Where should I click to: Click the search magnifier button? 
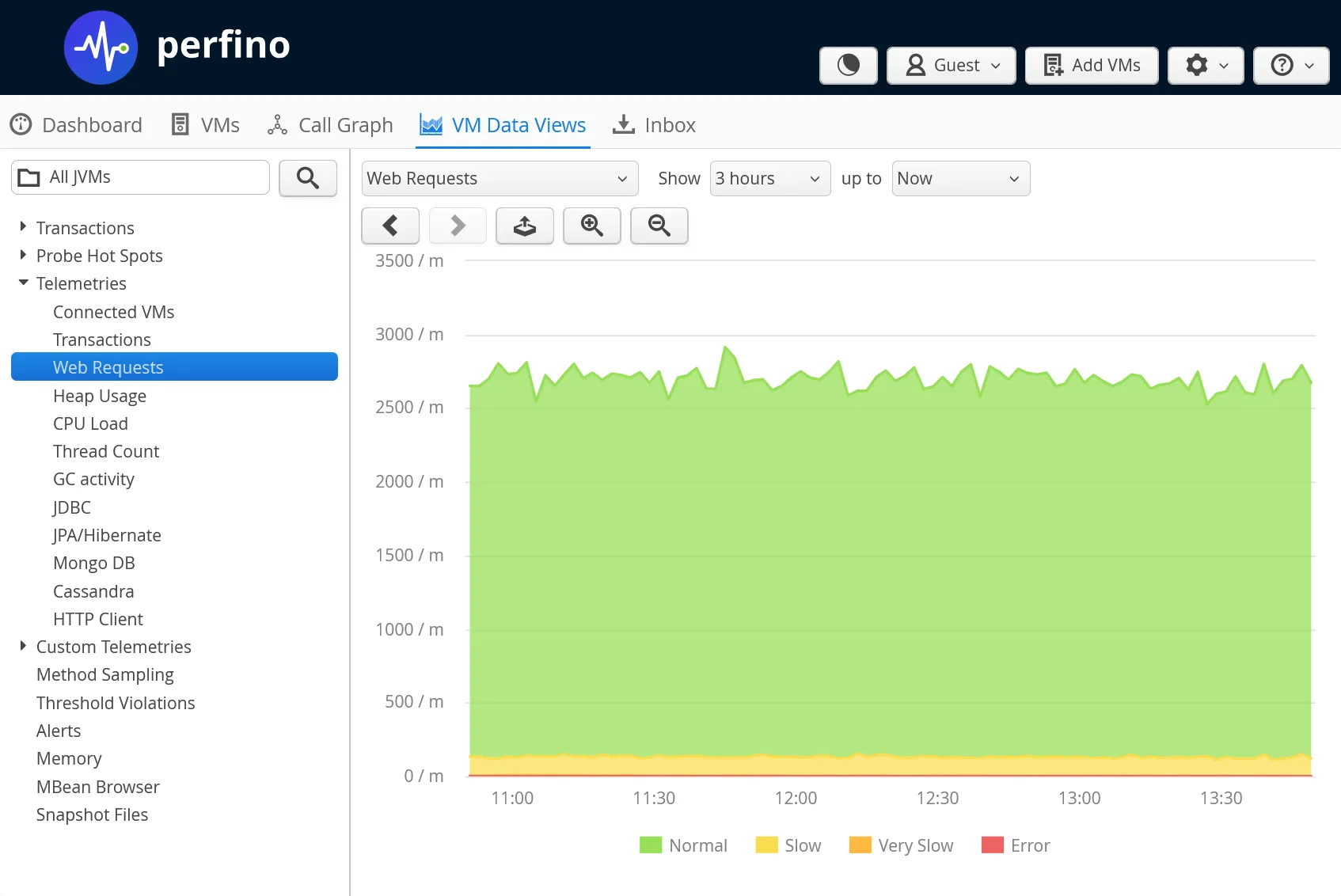tap(308, 178)
